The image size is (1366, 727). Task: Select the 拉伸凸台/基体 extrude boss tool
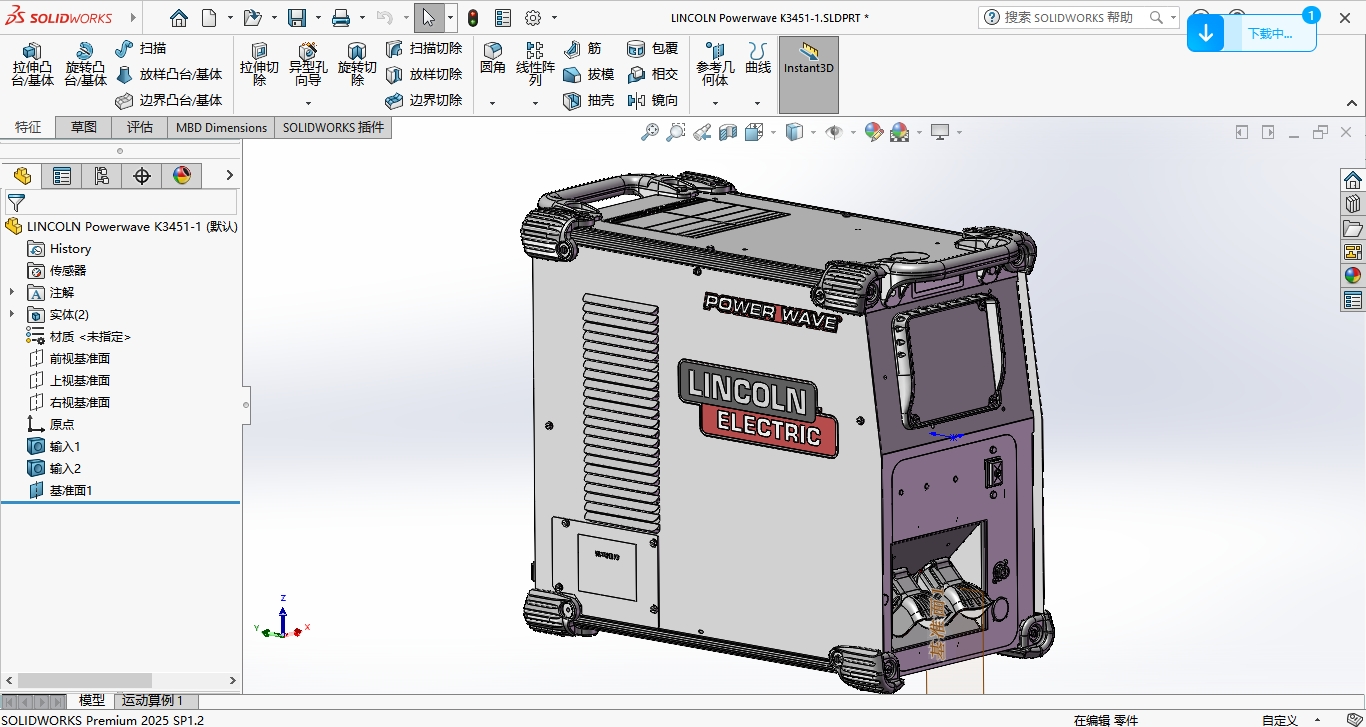(x=33, y=65)
